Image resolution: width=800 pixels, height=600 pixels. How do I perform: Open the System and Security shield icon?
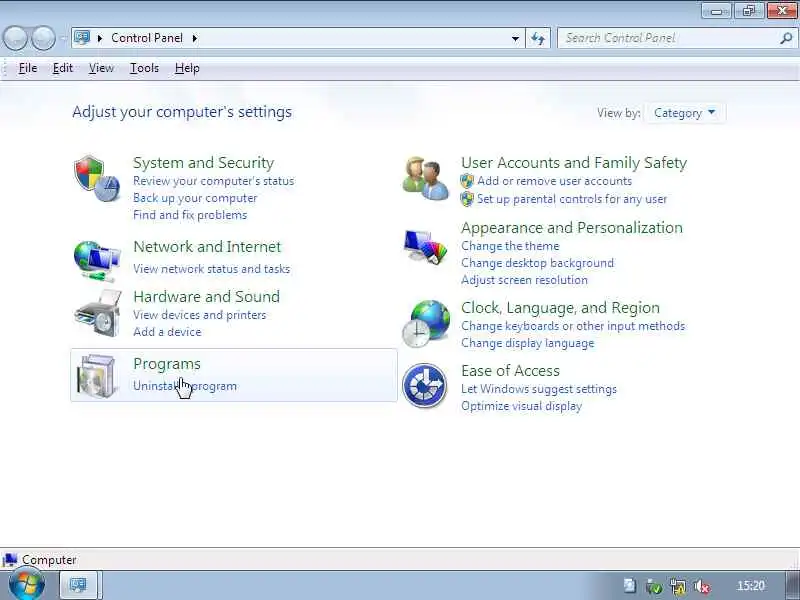point(96,179)
